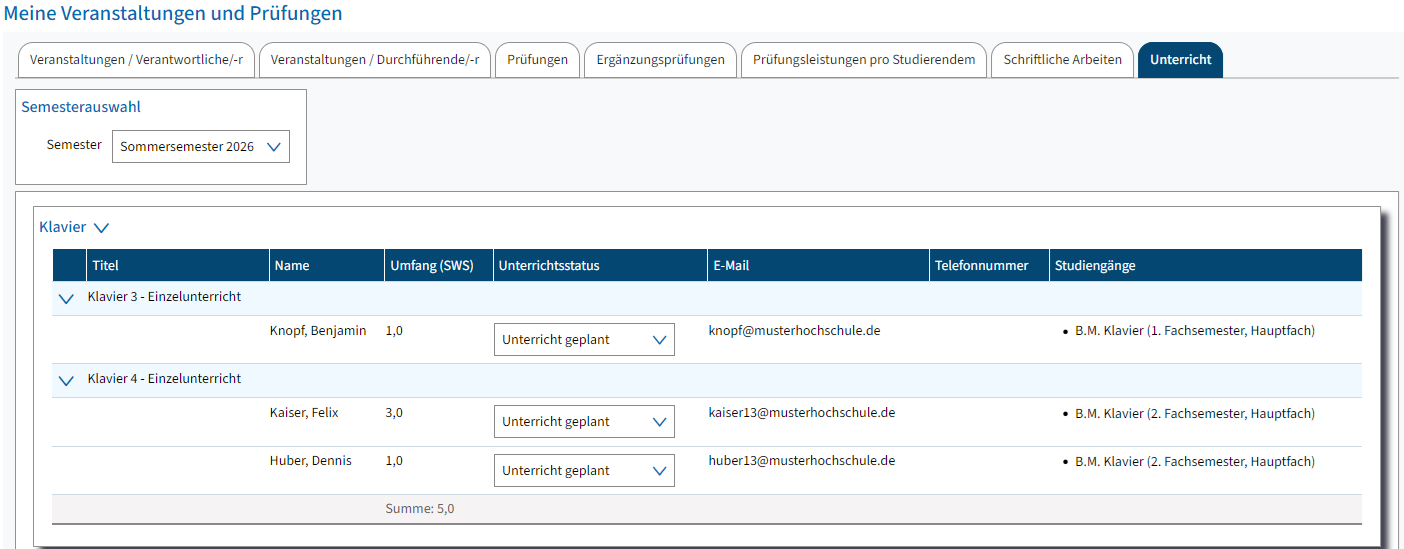
Task: Open Unterrichtsstatus dropdown for Knopf, Benjamin
Action: click(x=584, y=340)
